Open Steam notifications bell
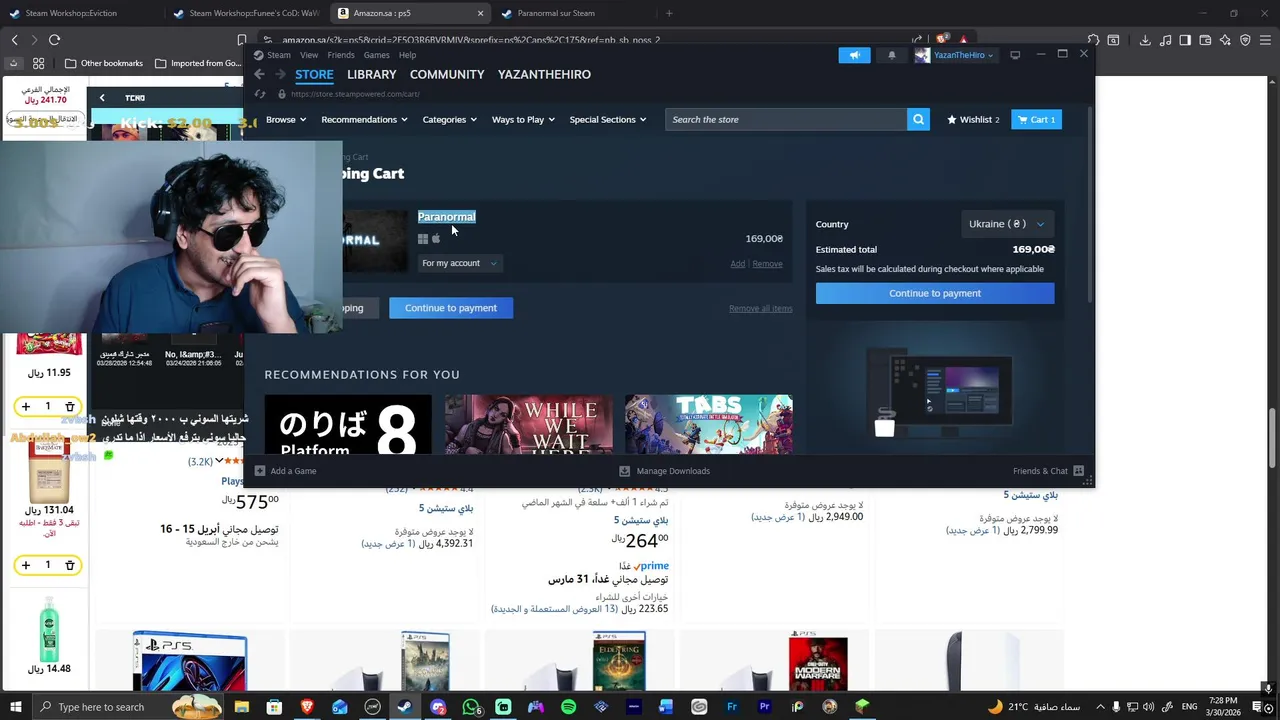This screenshot has width=1280, height=720. pyautogui.click(x=892, y=55)
